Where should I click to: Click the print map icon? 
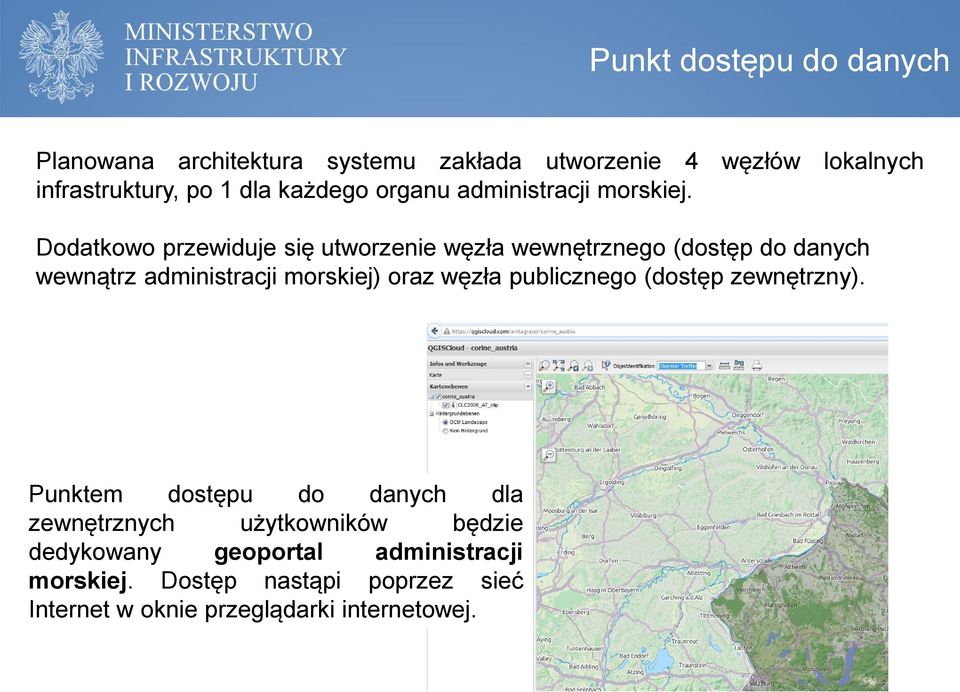(757, 366)
